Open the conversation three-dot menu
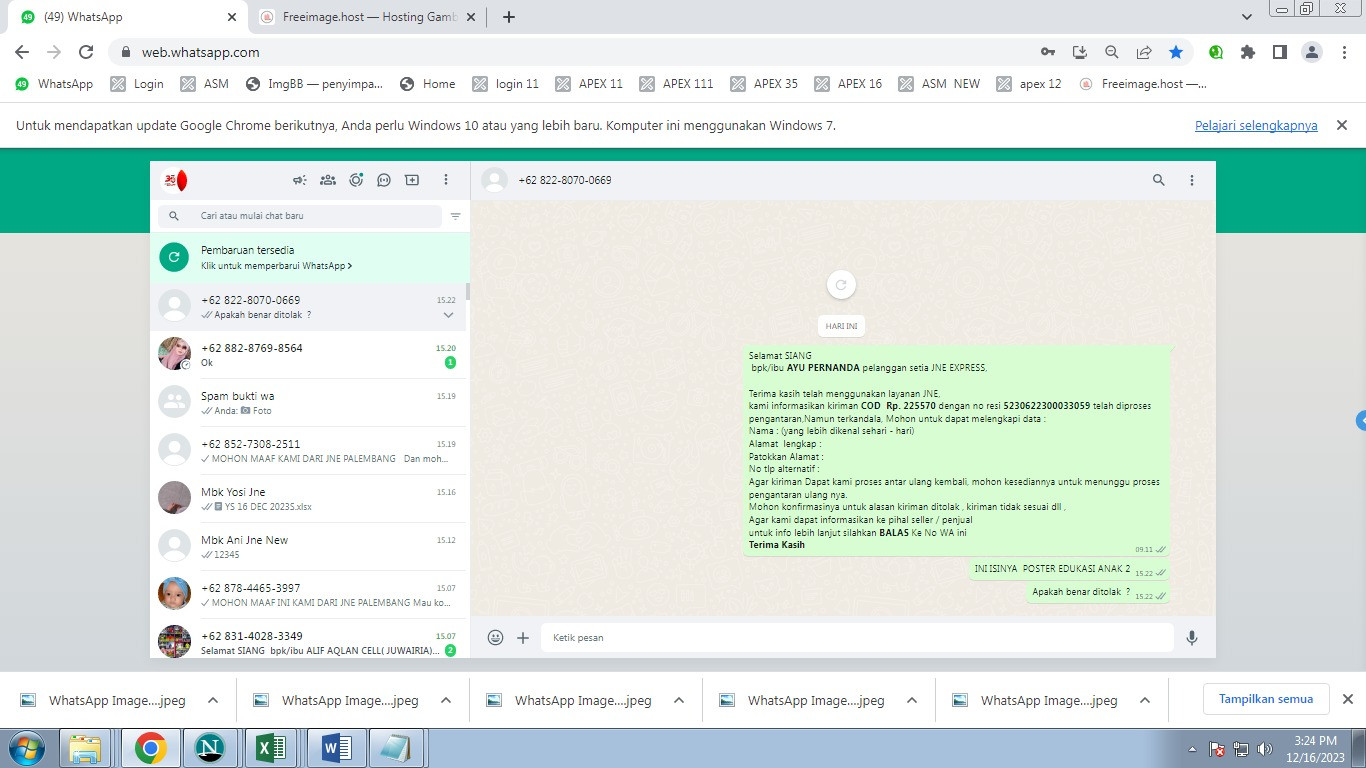The height and width of the screenshot is (768, 1366). pos(1192,180)
